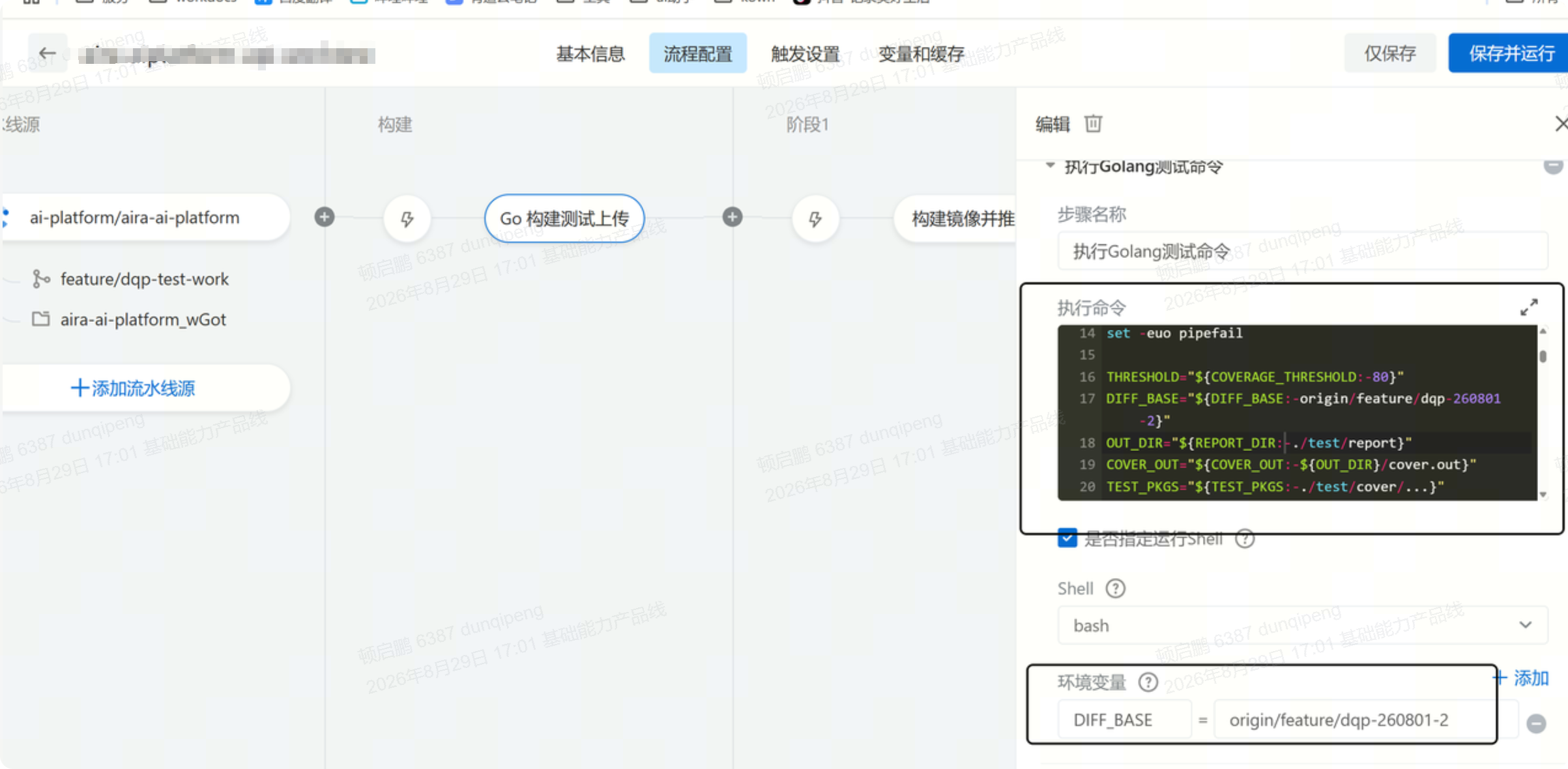The image size is (1568, 769).
Task: Click the branch icon beside feature/dqp-test-work
Action: (41, 279)
